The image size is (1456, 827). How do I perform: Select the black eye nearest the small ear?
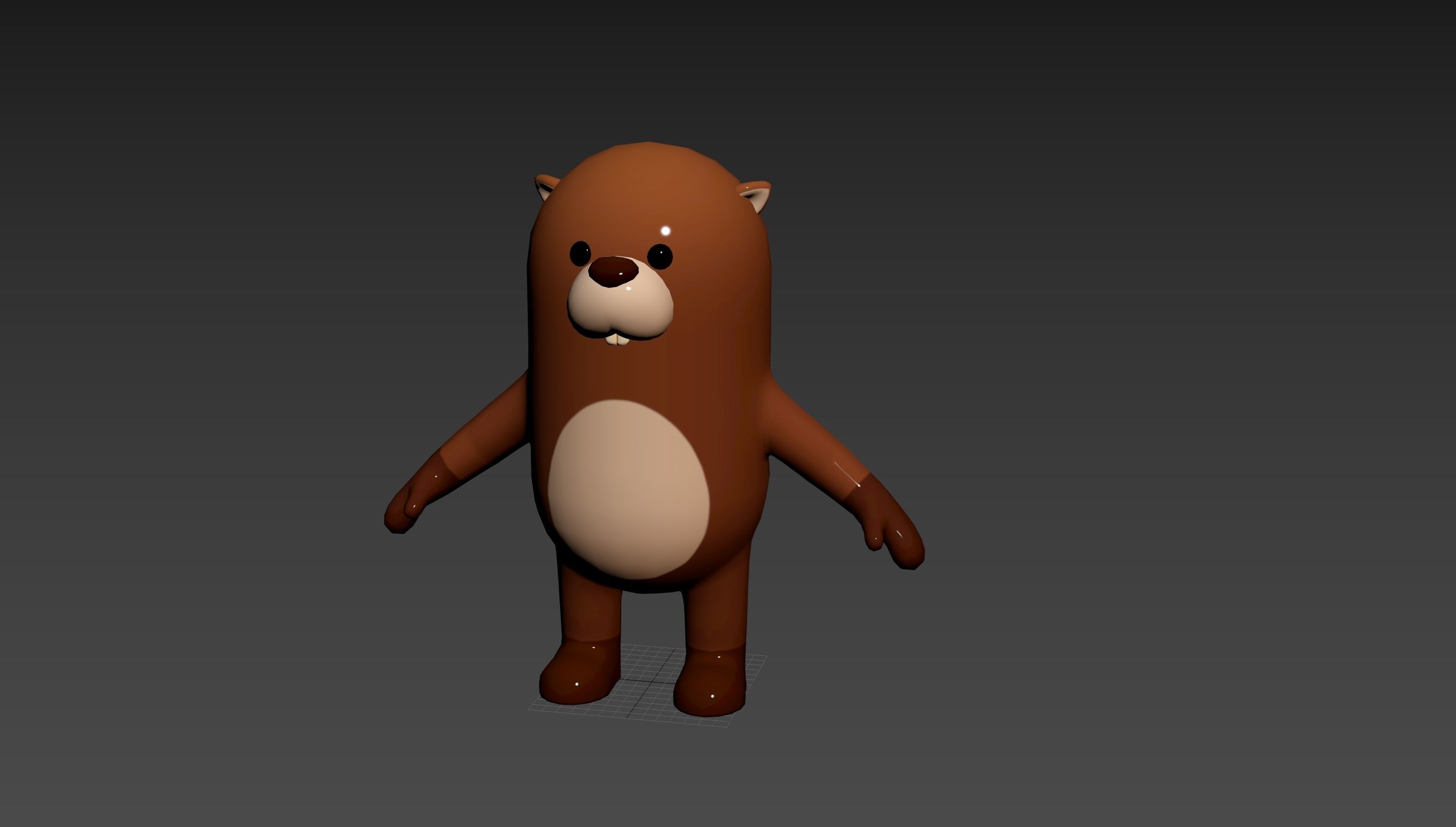[x=579, y=253]
